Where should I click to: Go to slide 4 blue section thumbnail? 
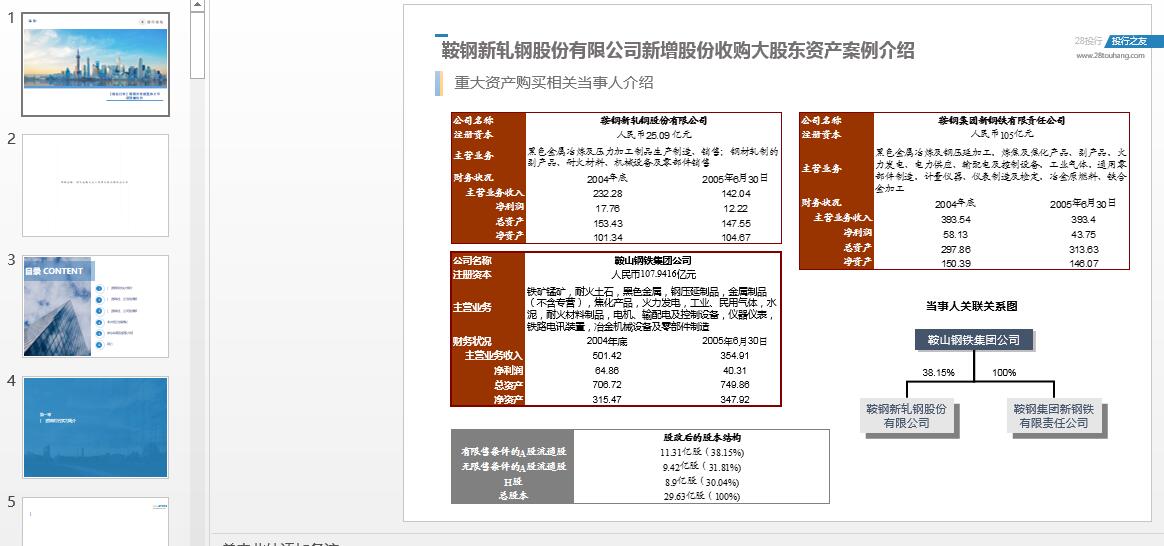(96, 427)
